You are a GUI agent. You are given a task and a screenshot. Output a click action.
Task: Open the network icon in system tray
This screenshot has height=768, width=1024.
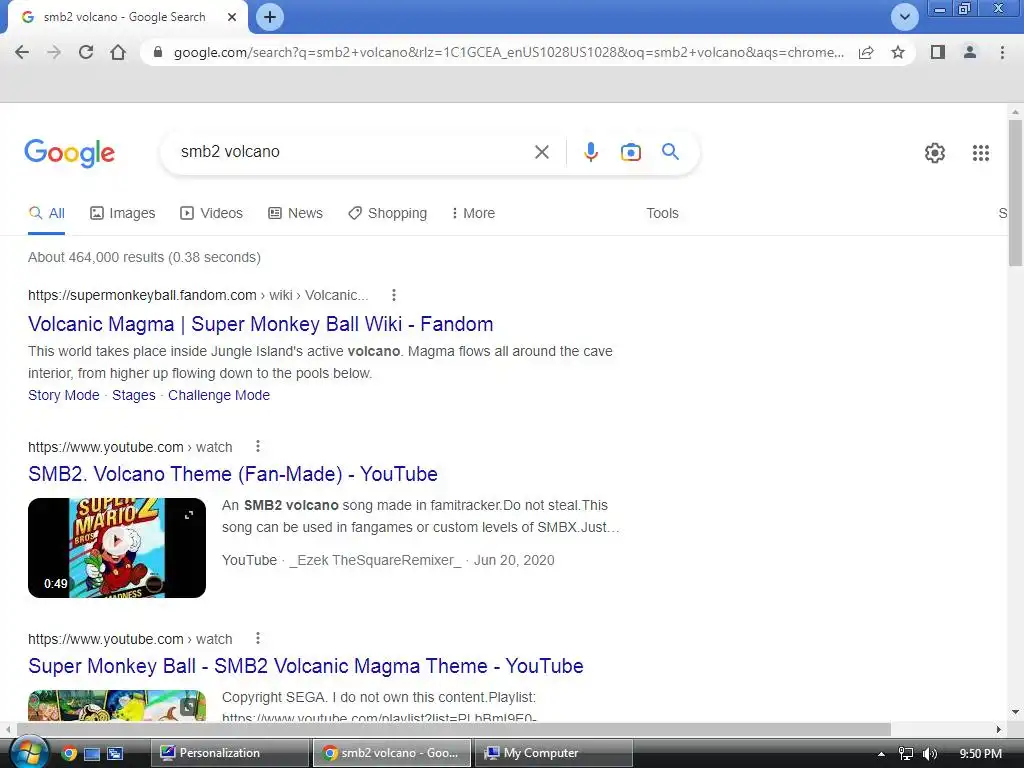tap(906, 754)
